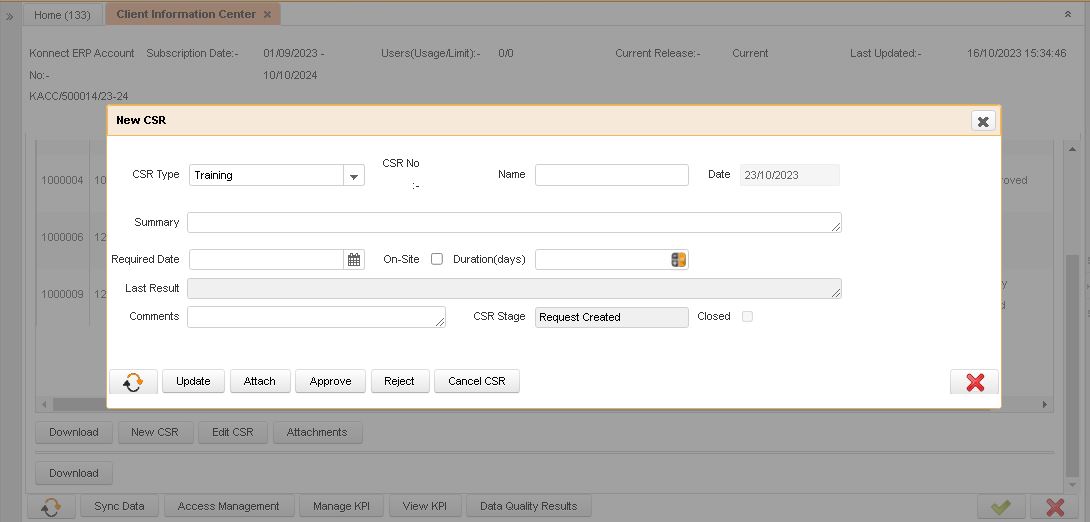The height and width of the screenshot is (522, 1090).
Task: Toggle the Closed checkbox
Action: 747,317
